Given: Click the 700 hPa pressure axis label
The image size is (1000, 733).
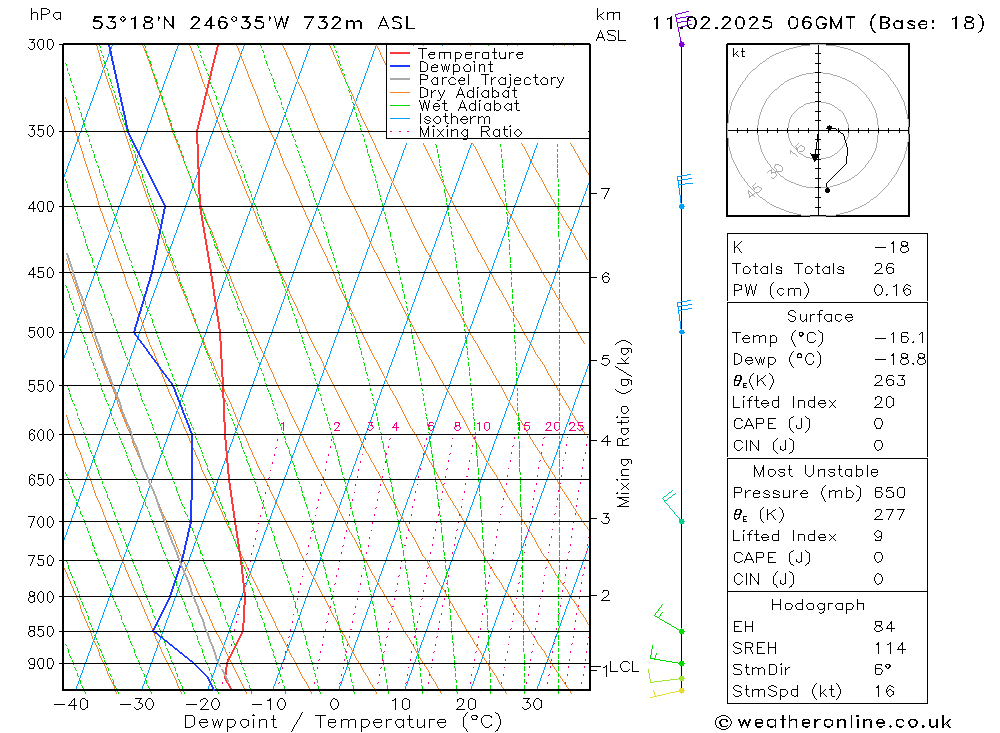Looking at the screenshot, I should [41, 522].
